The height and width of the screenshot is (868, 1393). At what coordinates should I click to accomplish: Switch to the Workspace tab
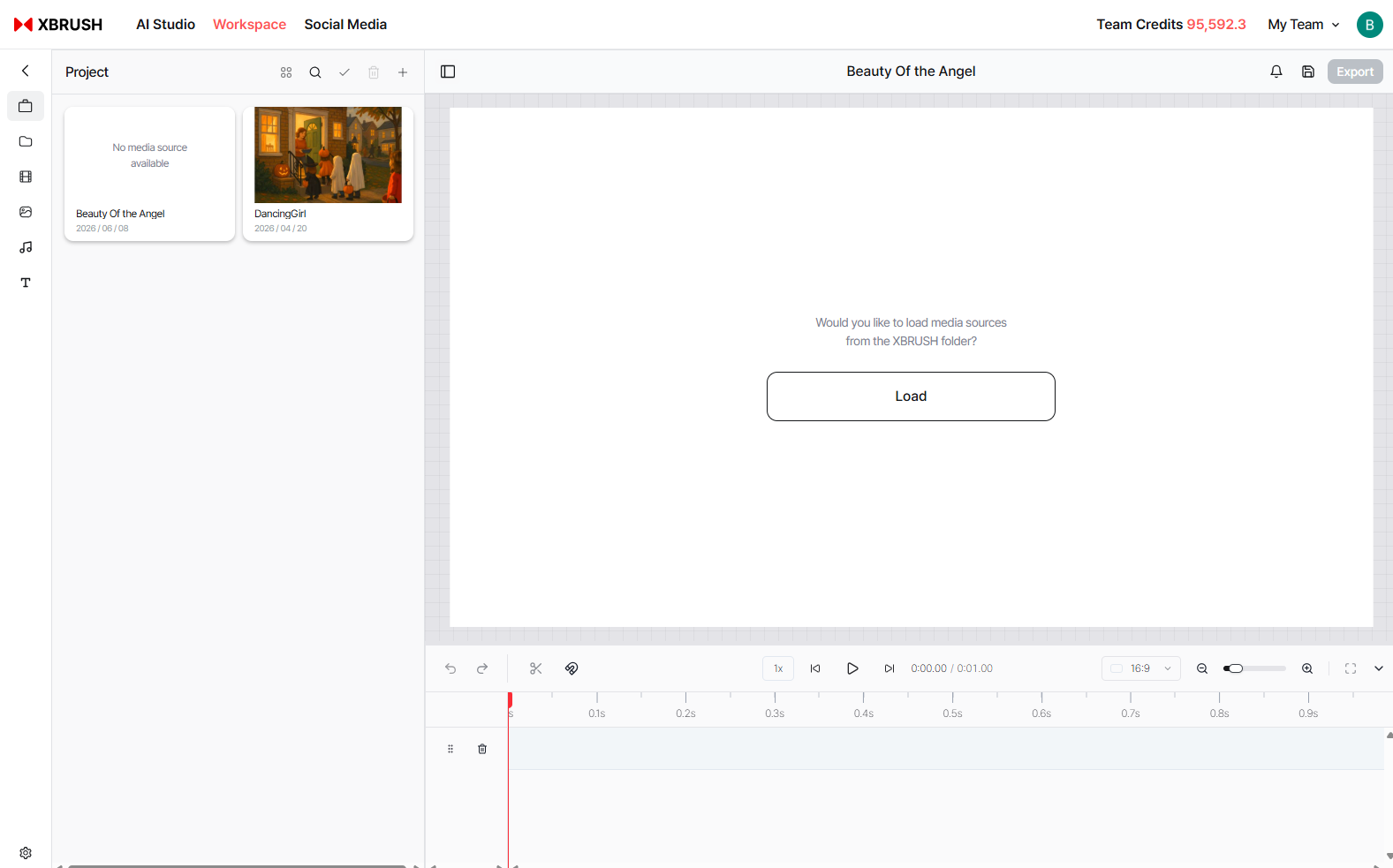coord(249,25)
